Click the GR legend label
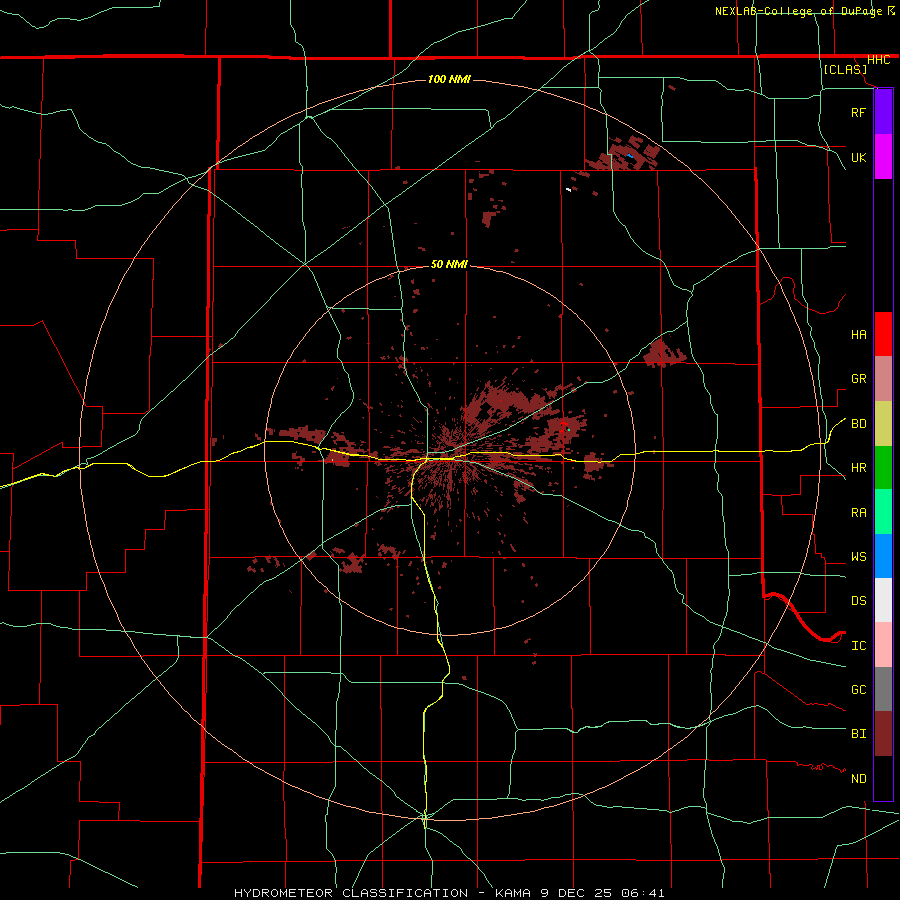 click(x=858, y=379)
